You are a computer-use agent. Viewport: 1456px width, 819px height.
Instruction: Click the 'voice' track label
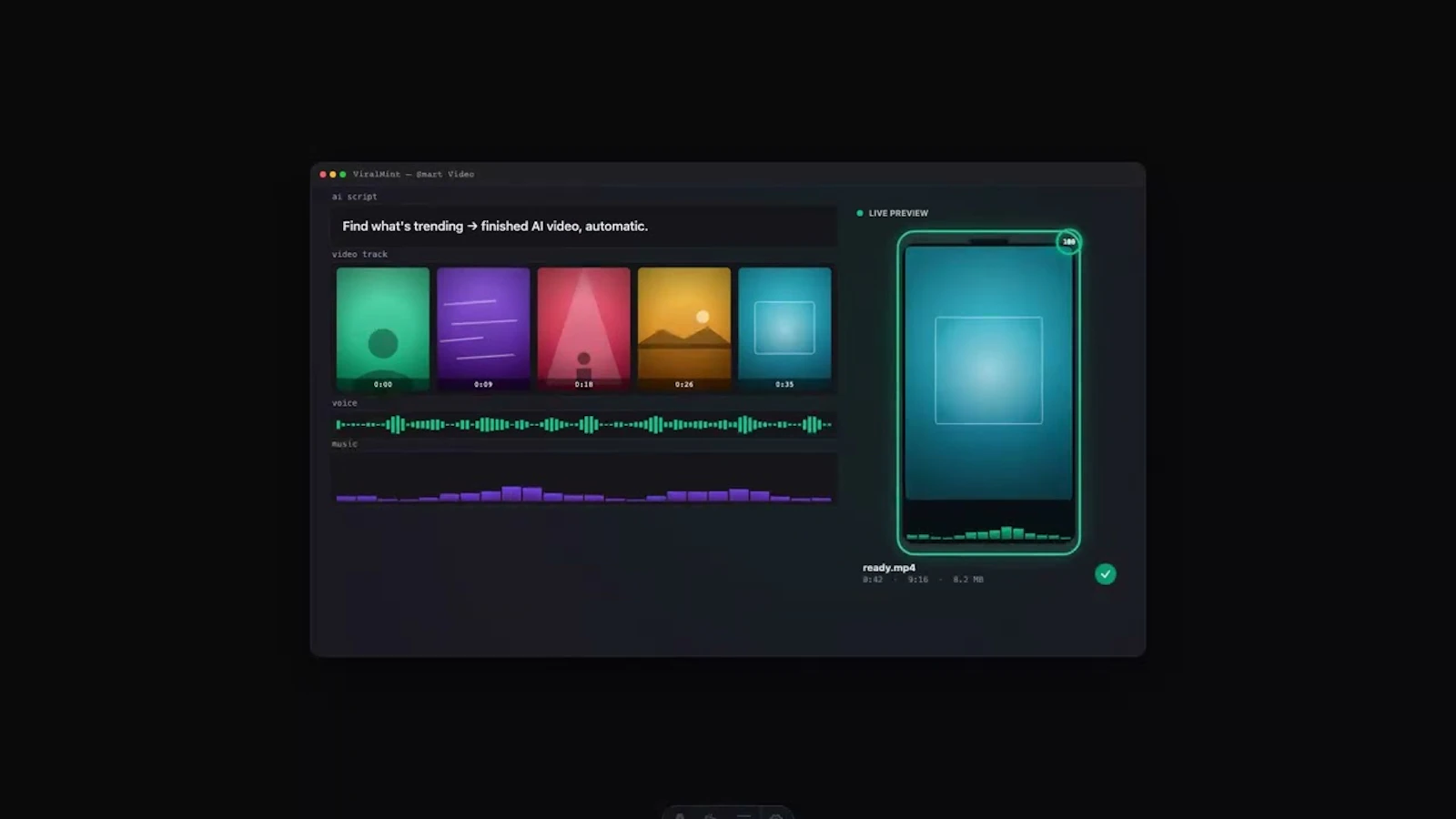click(344, 403)
